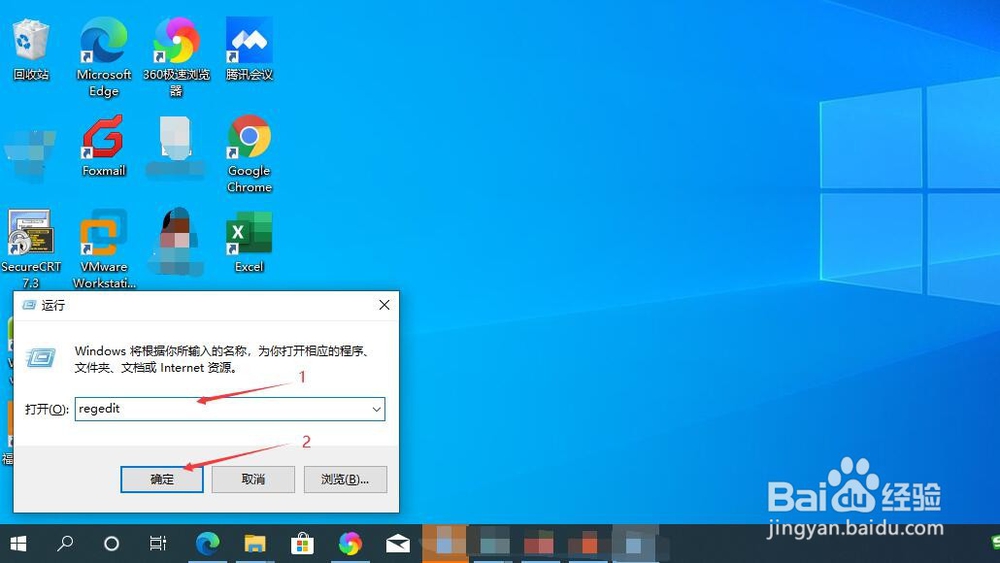Open Edge from the taskbar

tap(207, 543)
